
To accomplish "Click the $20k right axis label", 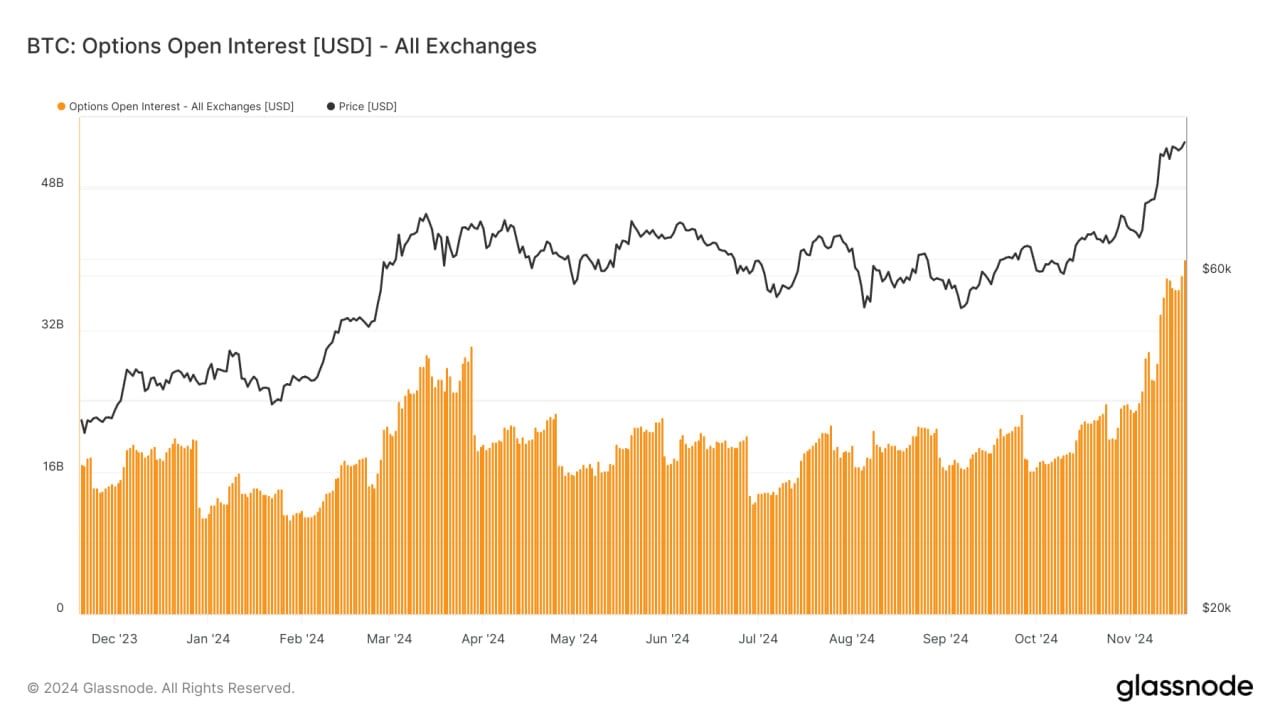I will tap(1217, 608).
